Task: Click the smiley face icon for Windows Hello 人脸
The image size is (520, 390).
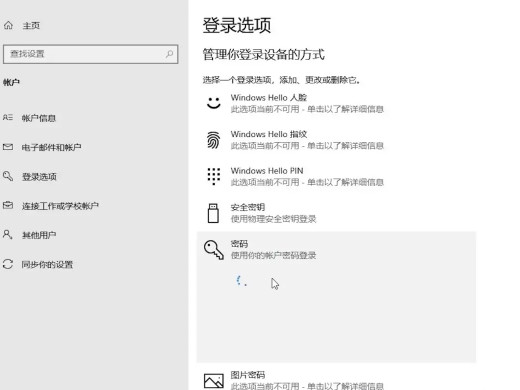Action: pyautogui.click(x=213, y=103)
